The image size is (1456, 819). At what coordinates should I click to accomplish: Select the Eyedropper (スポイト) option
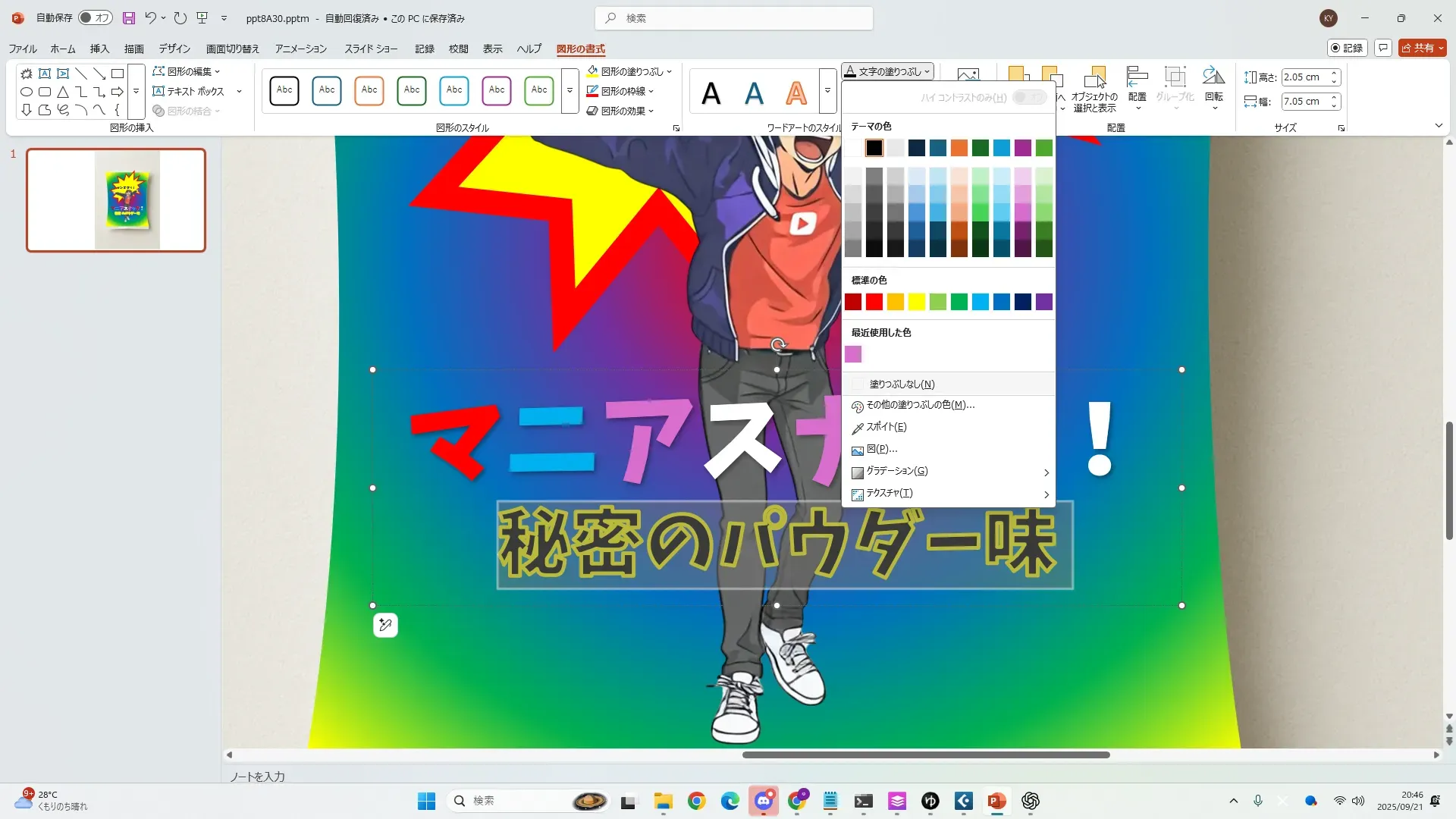pyautogui.click(x=886, y=427)
